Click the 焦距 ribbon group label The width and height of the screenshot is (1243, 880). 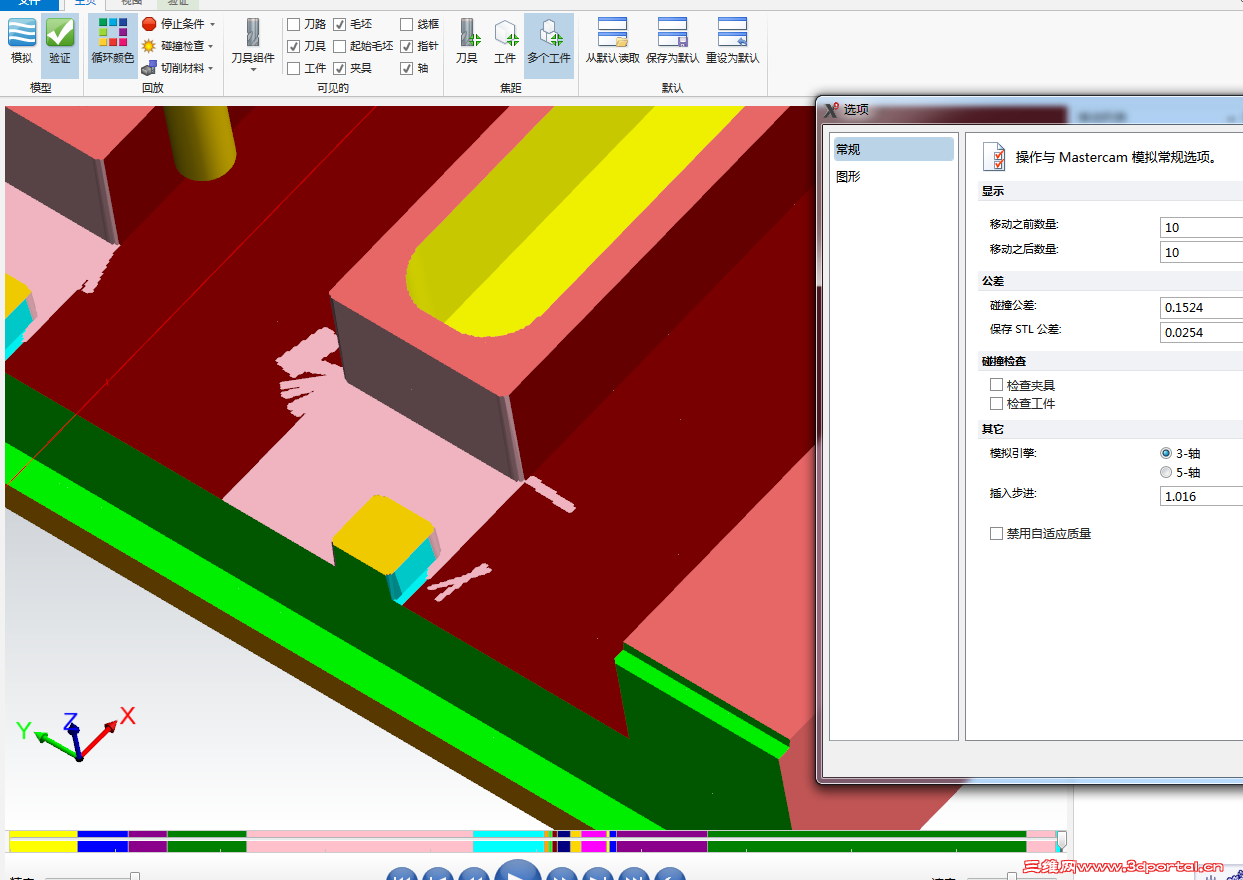pyautogui.click(x=510, y=88)
